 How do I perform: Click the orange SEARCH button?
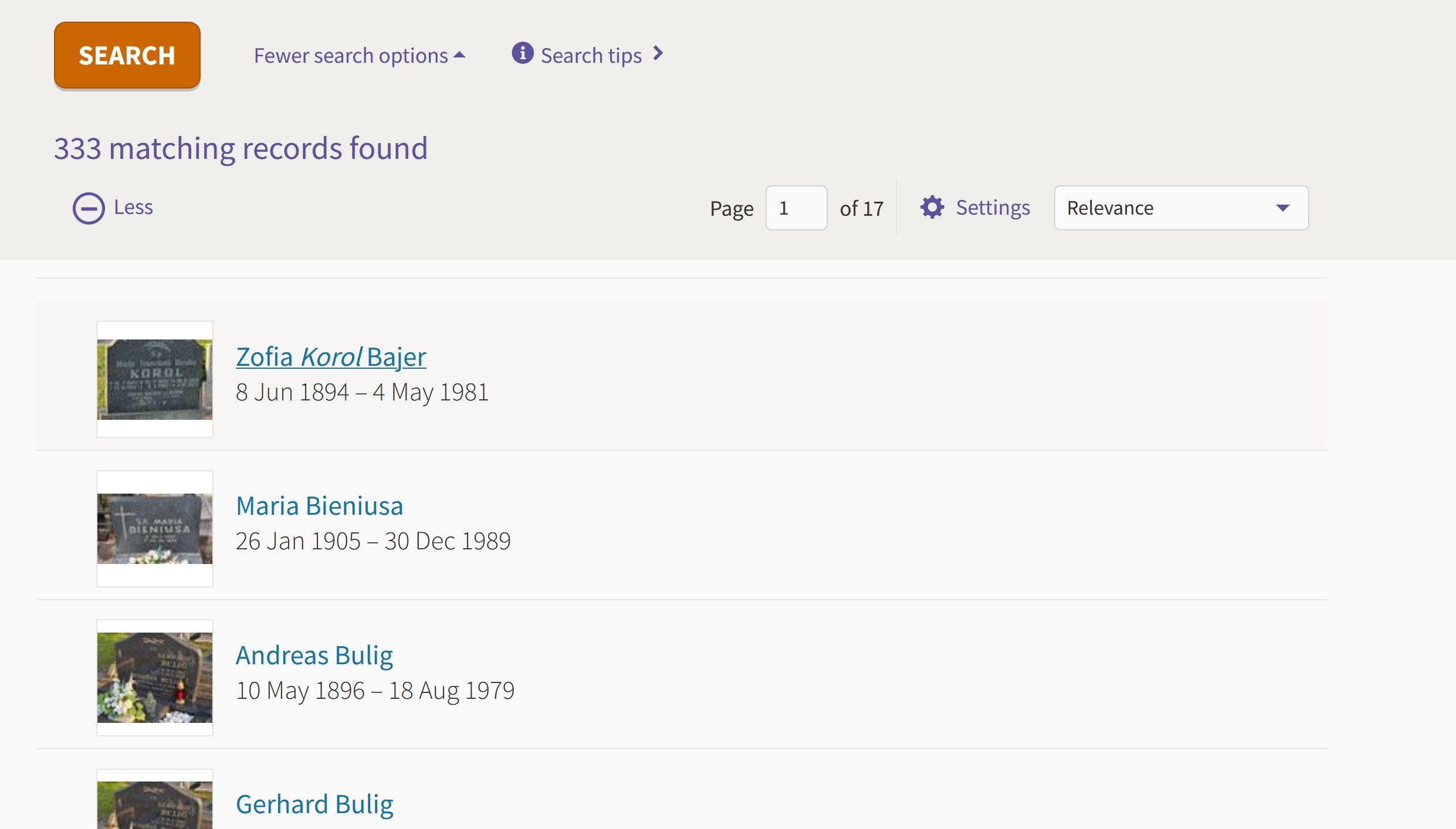point(127,56)
